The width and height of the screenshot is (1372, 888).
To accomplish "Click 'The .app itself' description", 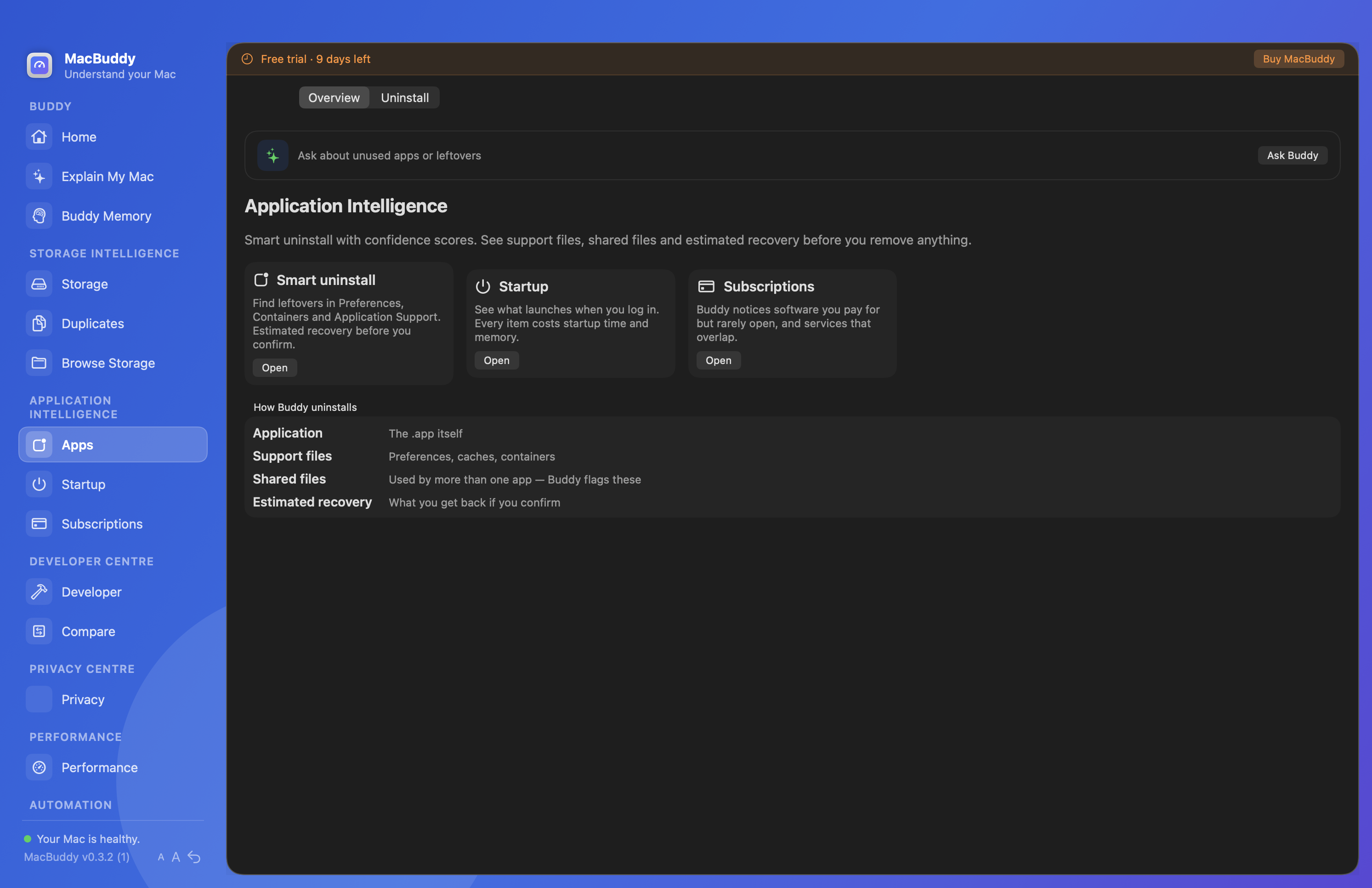I will [425, 433].
